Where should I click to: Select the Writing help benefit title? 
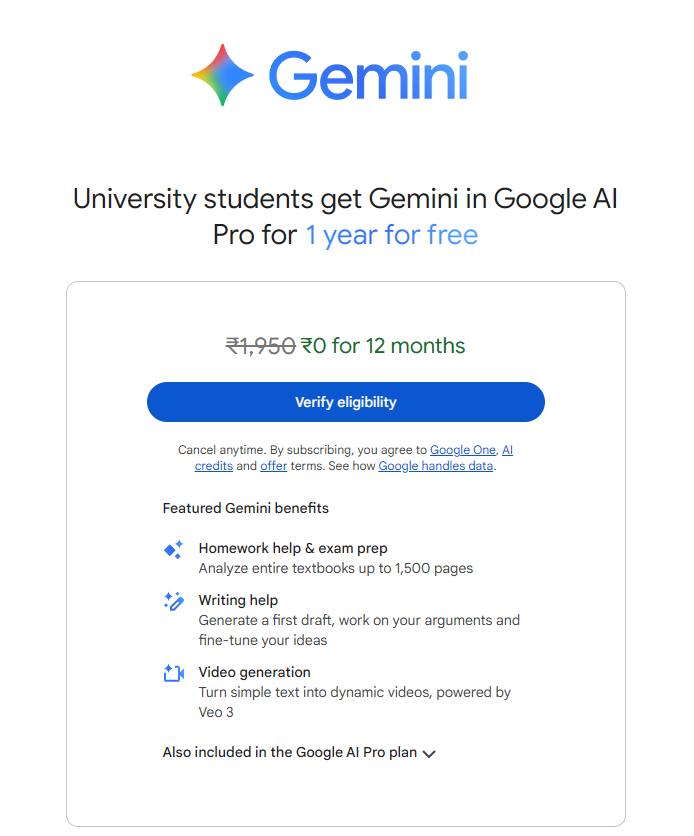click(238, 600)
